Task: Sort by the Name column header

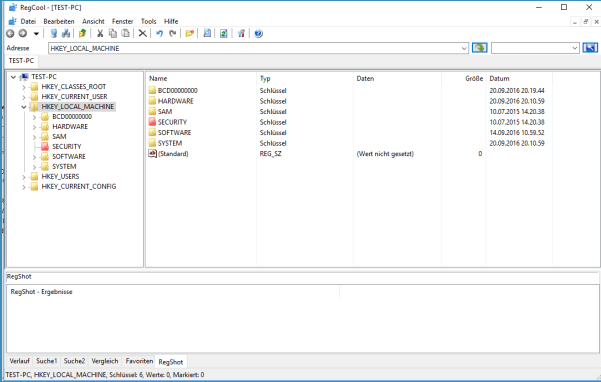Action: pos(201,79)
